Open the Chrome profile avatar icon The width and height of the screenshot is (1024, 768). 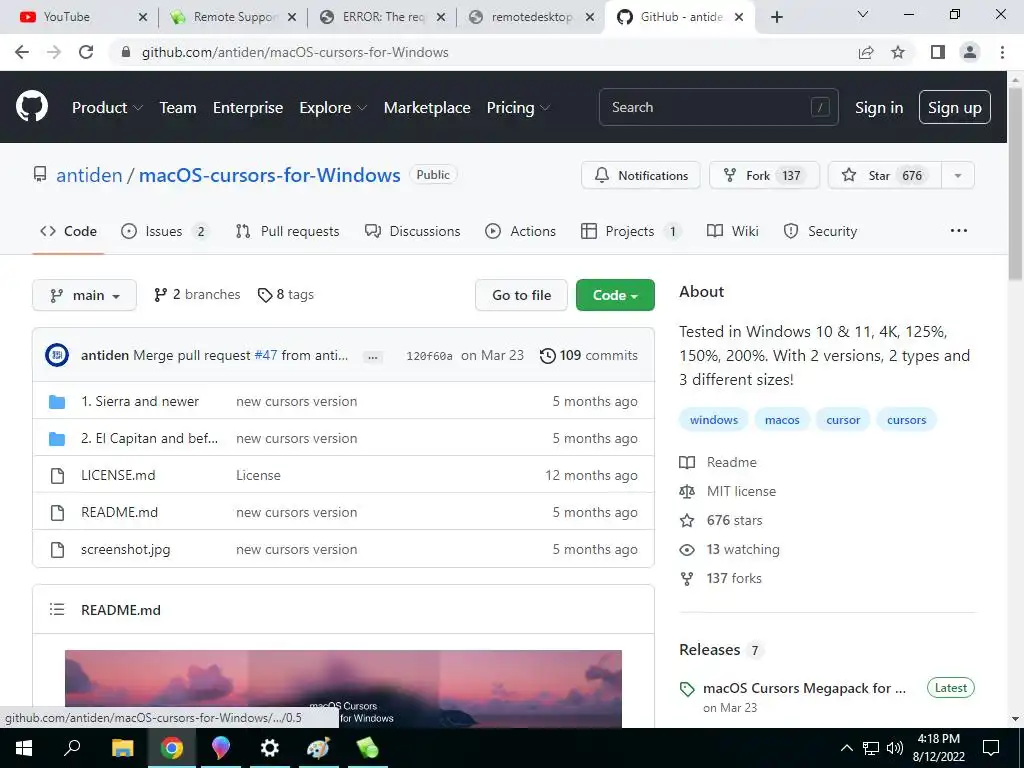(970, 52)
